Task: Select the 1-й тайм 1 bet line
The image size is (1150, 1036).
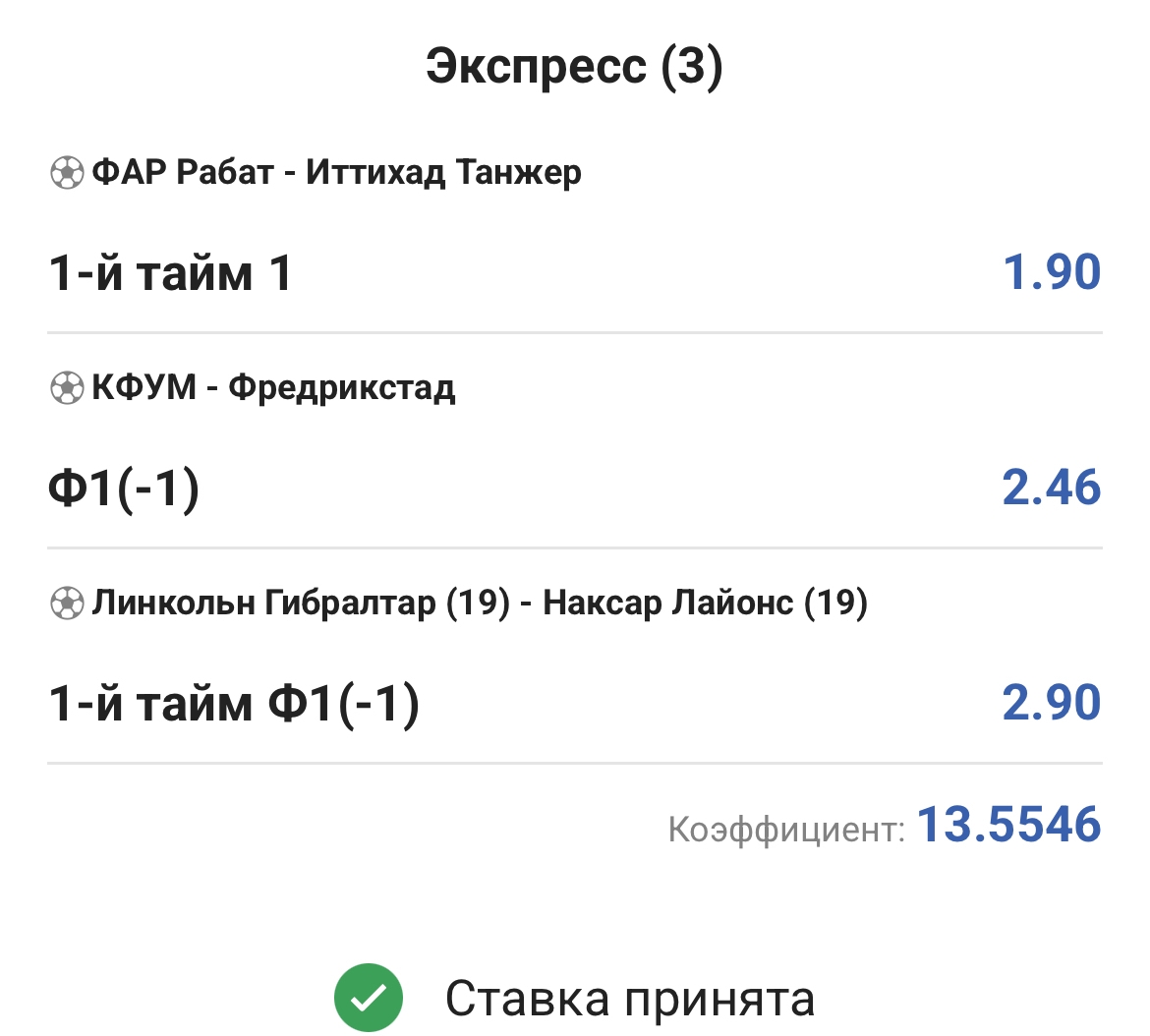Action: [x=170, y=272]
